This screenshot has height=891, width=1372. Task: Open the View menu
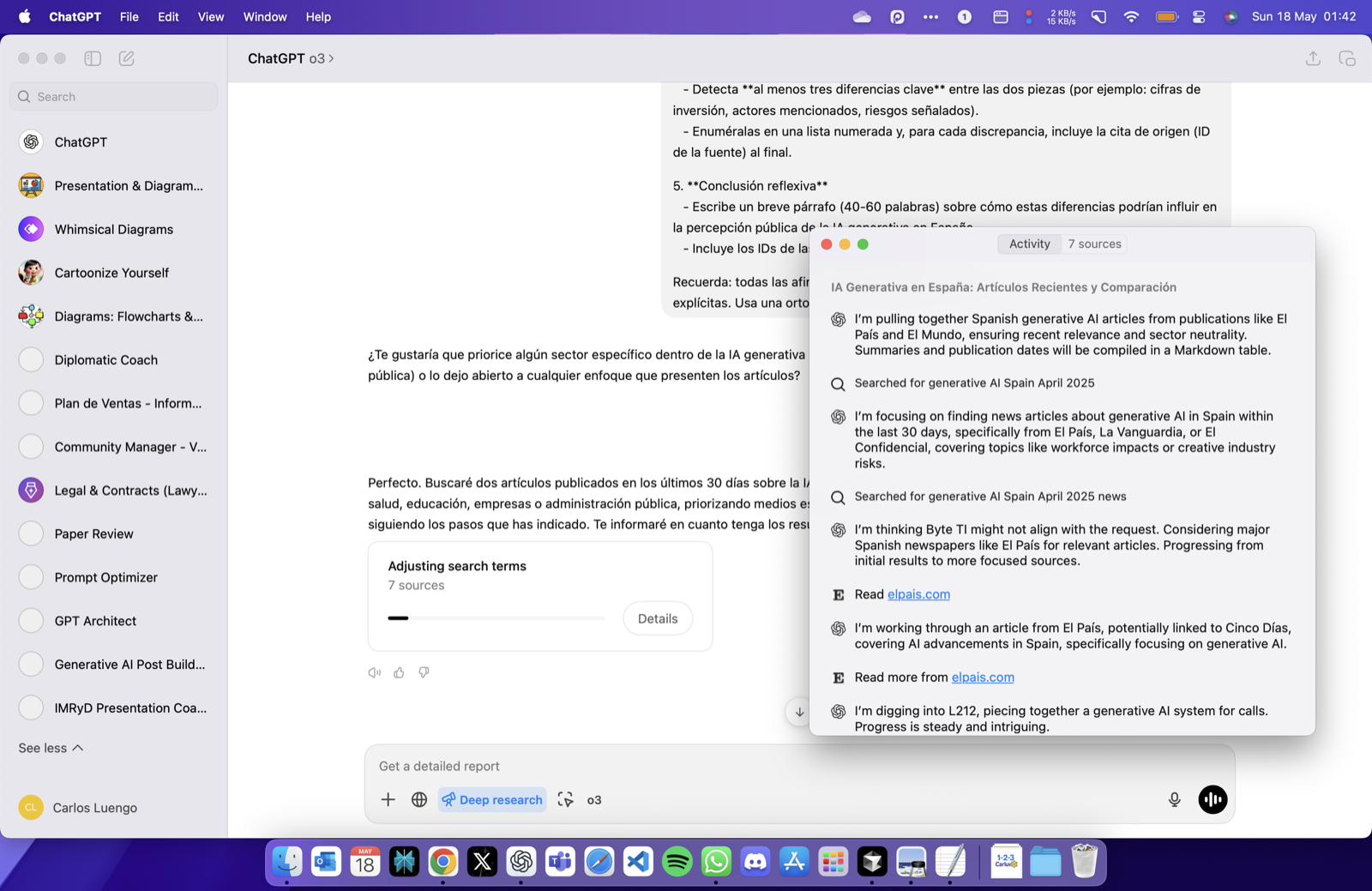210,16
